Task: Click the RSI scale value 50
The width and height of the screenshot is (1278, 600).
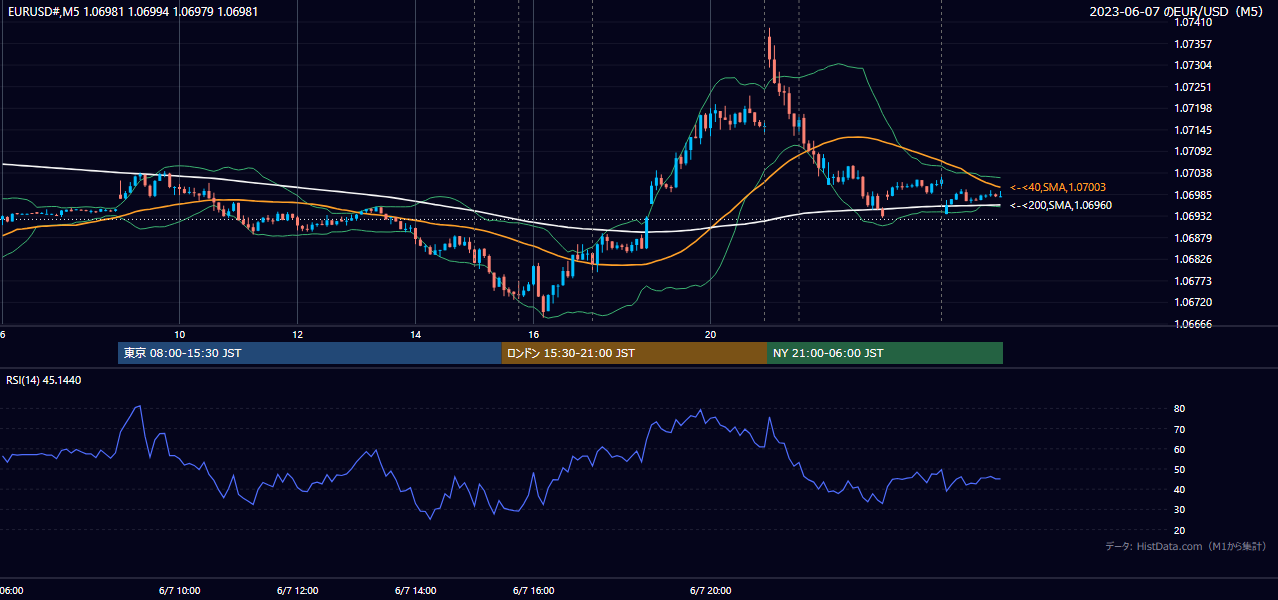Action: 1180,469
